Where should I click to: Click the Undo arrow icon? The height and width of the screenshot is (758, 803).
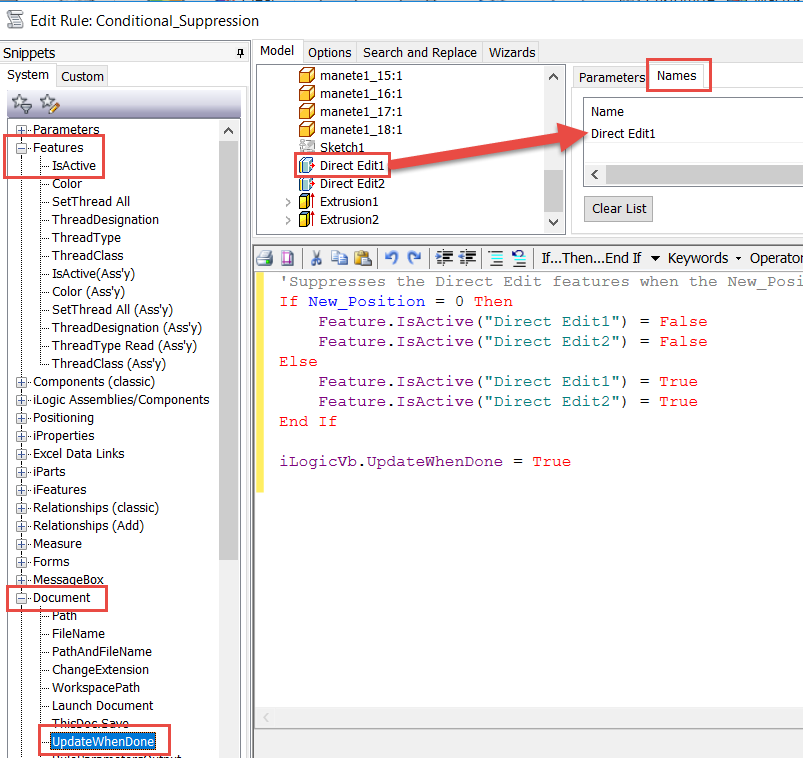coord(391,258)
